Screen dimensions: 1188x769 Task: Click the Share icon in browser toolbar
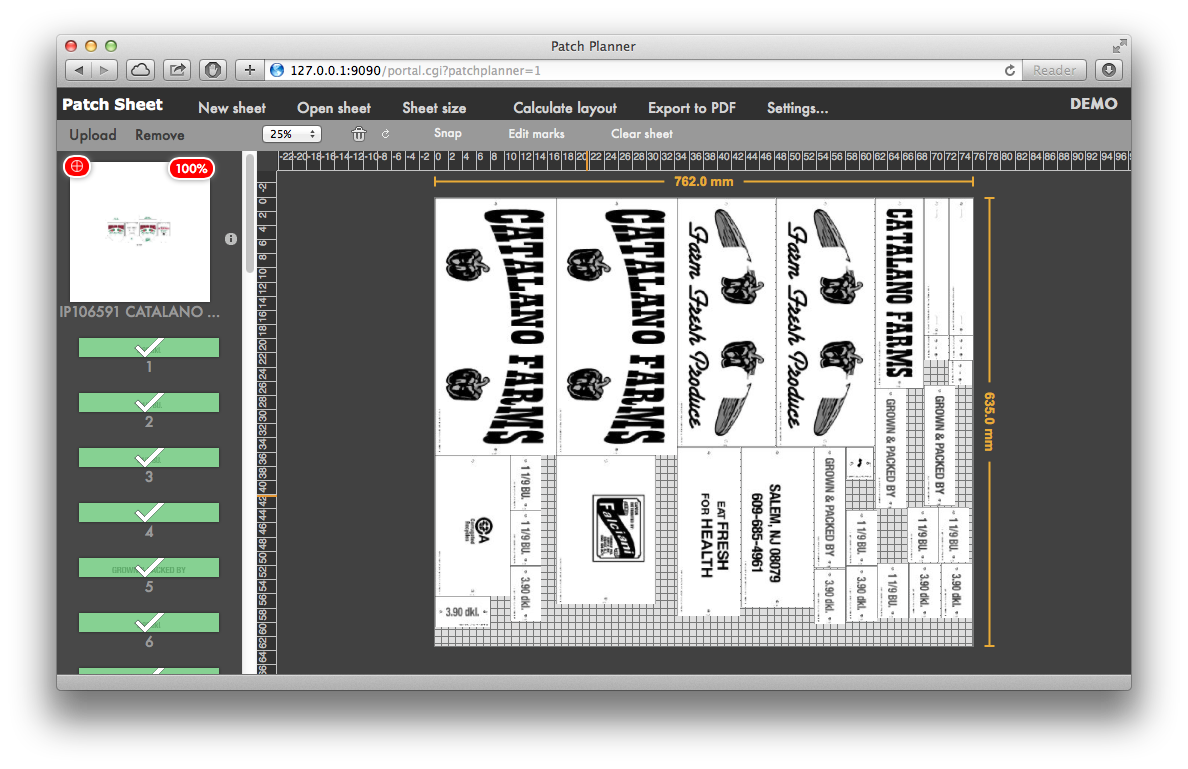point(177,70)
